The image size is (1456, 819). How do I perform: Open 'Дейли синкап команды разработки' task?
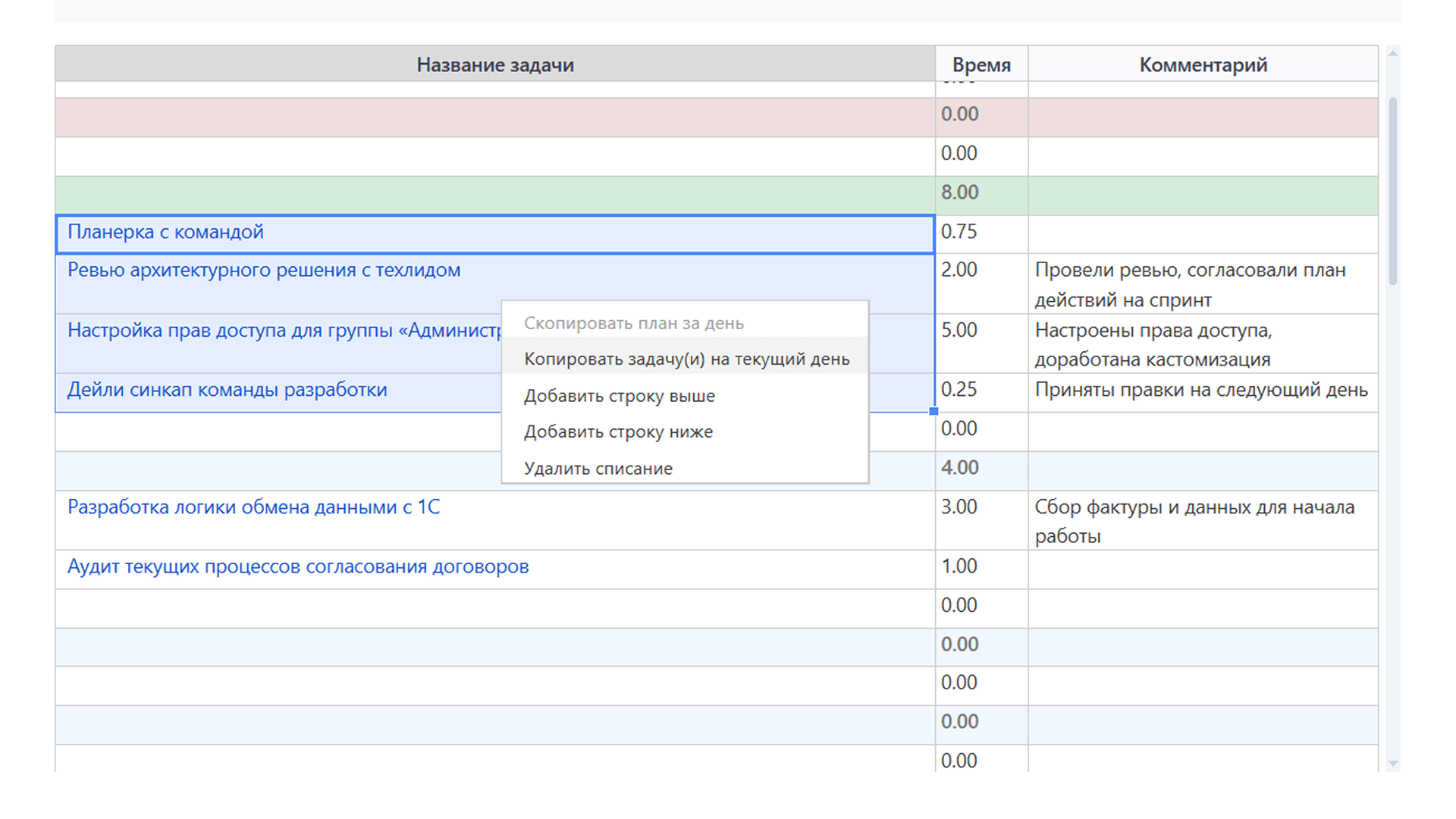pyautogui.click(x=227, y=390)
